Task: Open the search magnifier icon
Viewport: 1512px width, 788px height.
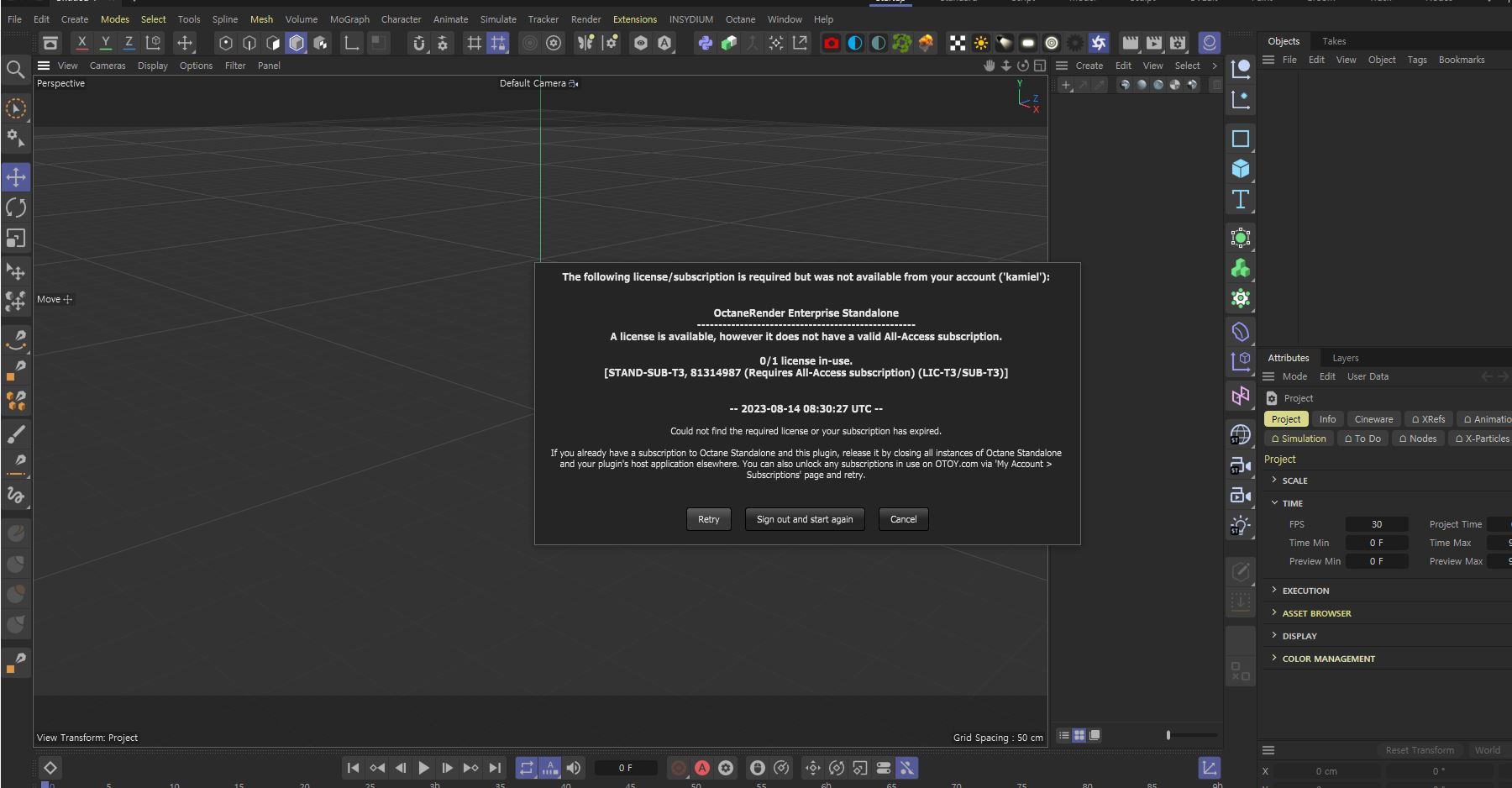Action: click(15, 69)
